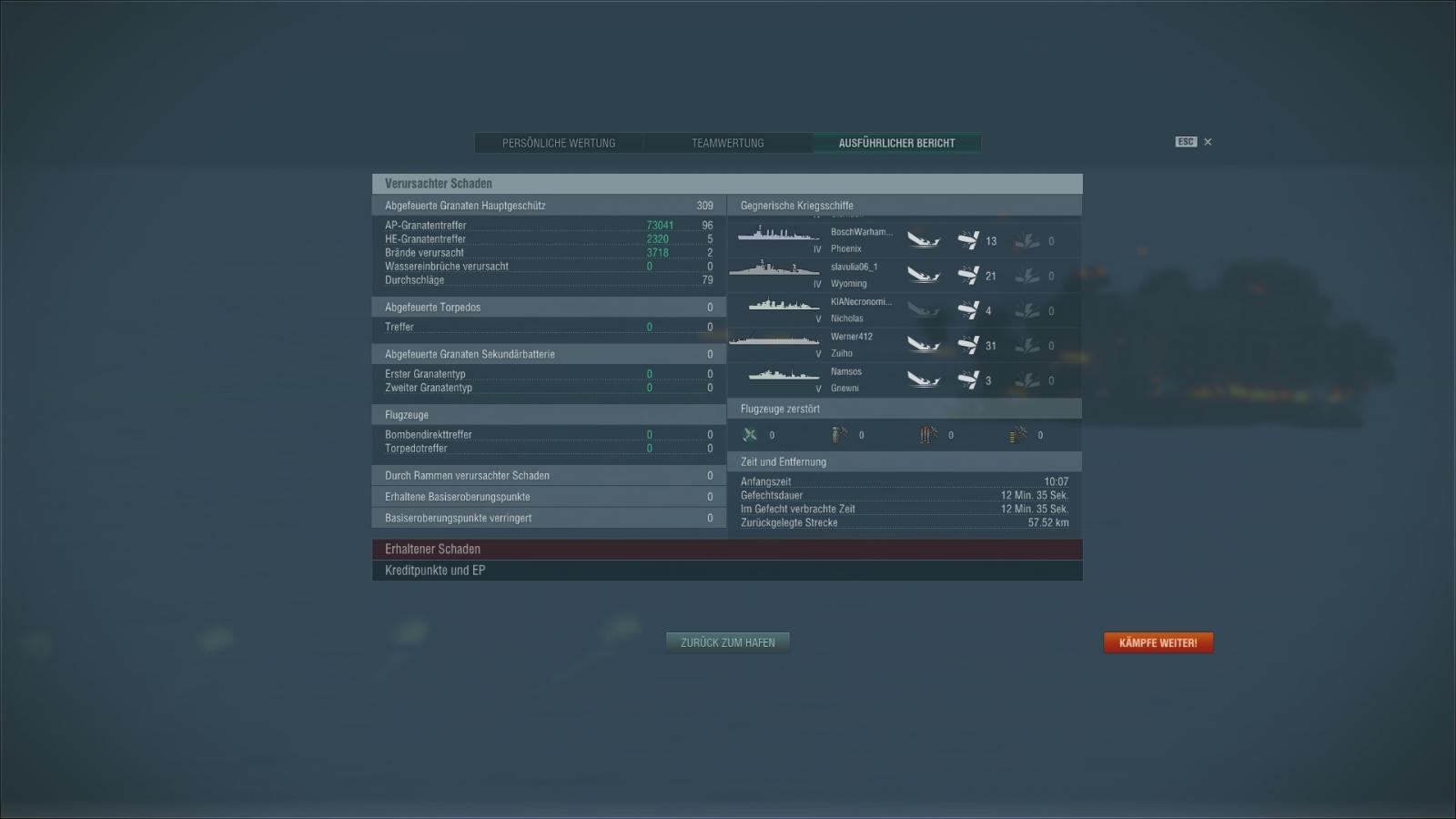Click the ESC key label

coord(1186,142)
